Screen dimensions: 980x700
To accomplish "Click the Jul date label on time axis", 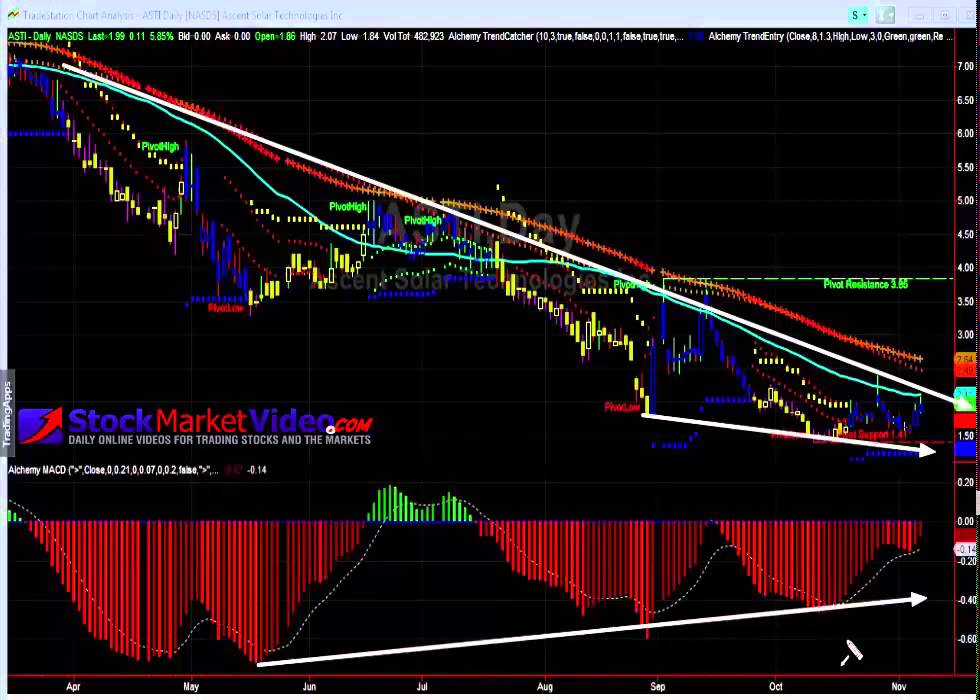I will pyautogui.click(x=421, y=686).
